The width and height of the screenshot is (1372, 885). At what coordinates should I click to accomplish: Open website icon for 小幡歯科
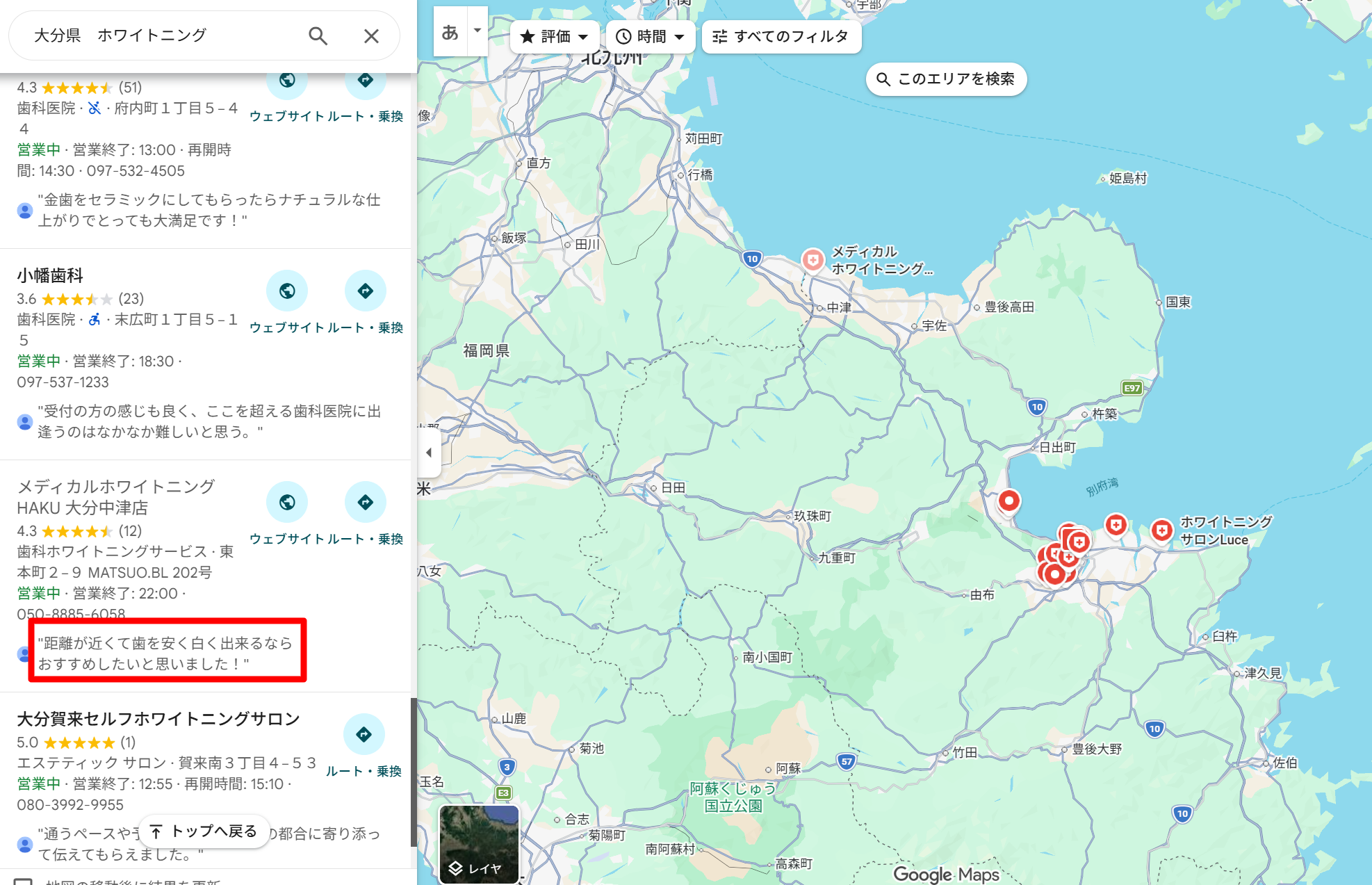pyautogui.click(x=287, y=291)
